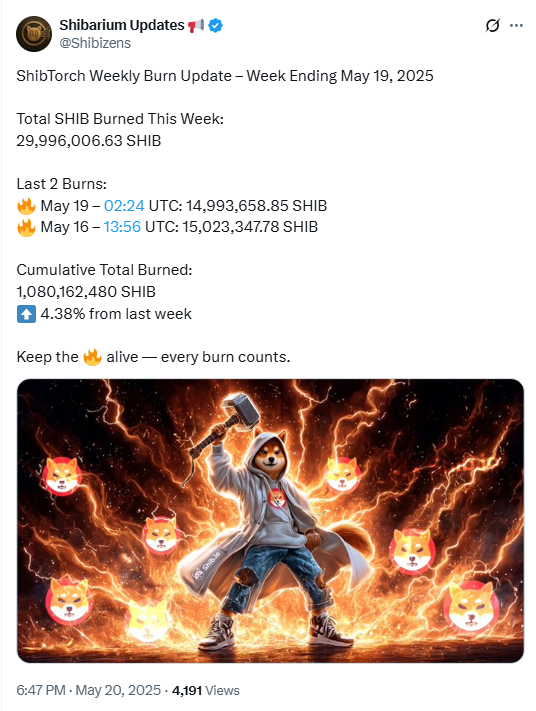This screenshot has height=711, width=536.
Task: Click the blue up-arrow emoji icon
Action: (26, 314)
